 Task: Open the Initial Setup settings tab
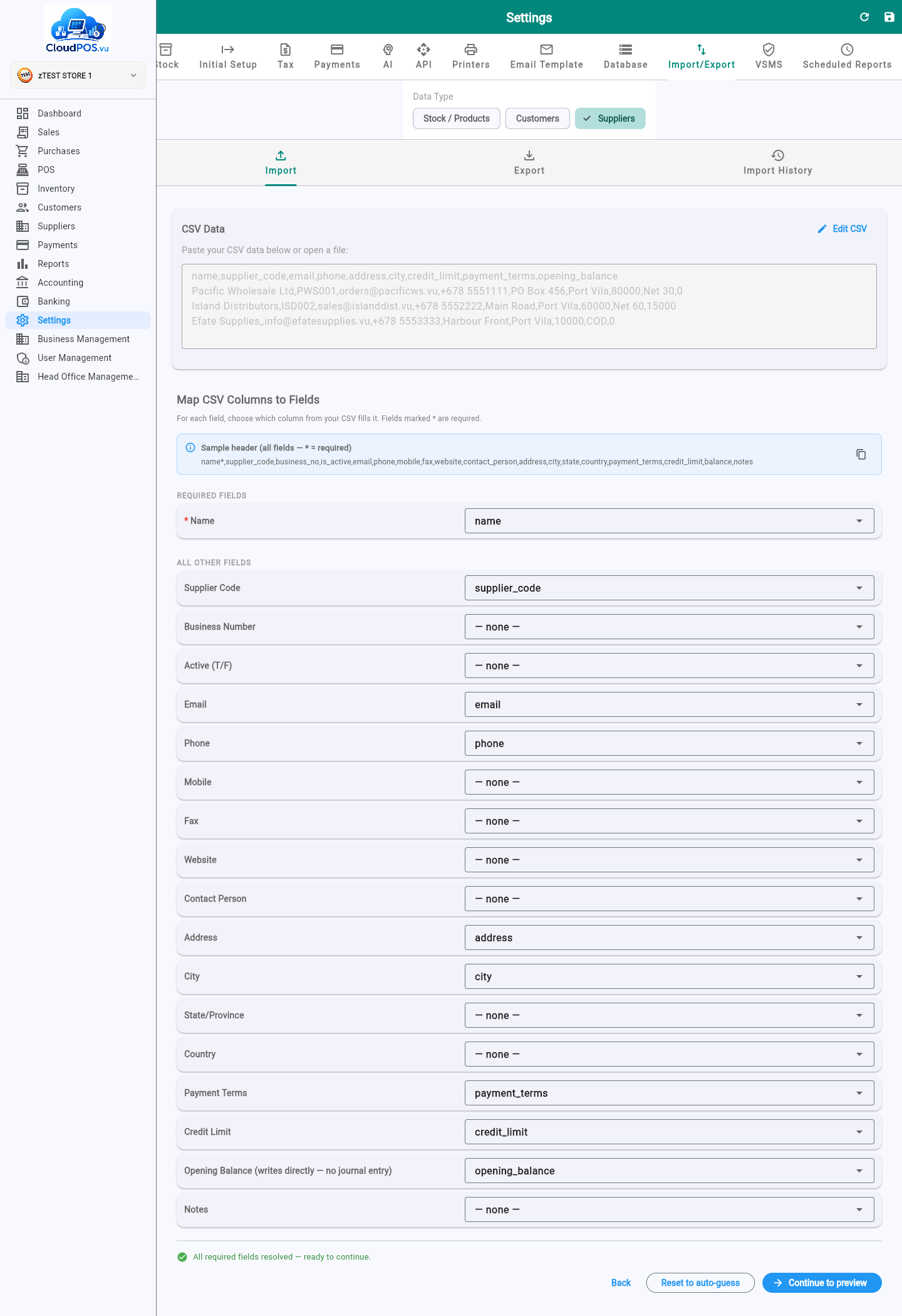[x=228, y=56]
